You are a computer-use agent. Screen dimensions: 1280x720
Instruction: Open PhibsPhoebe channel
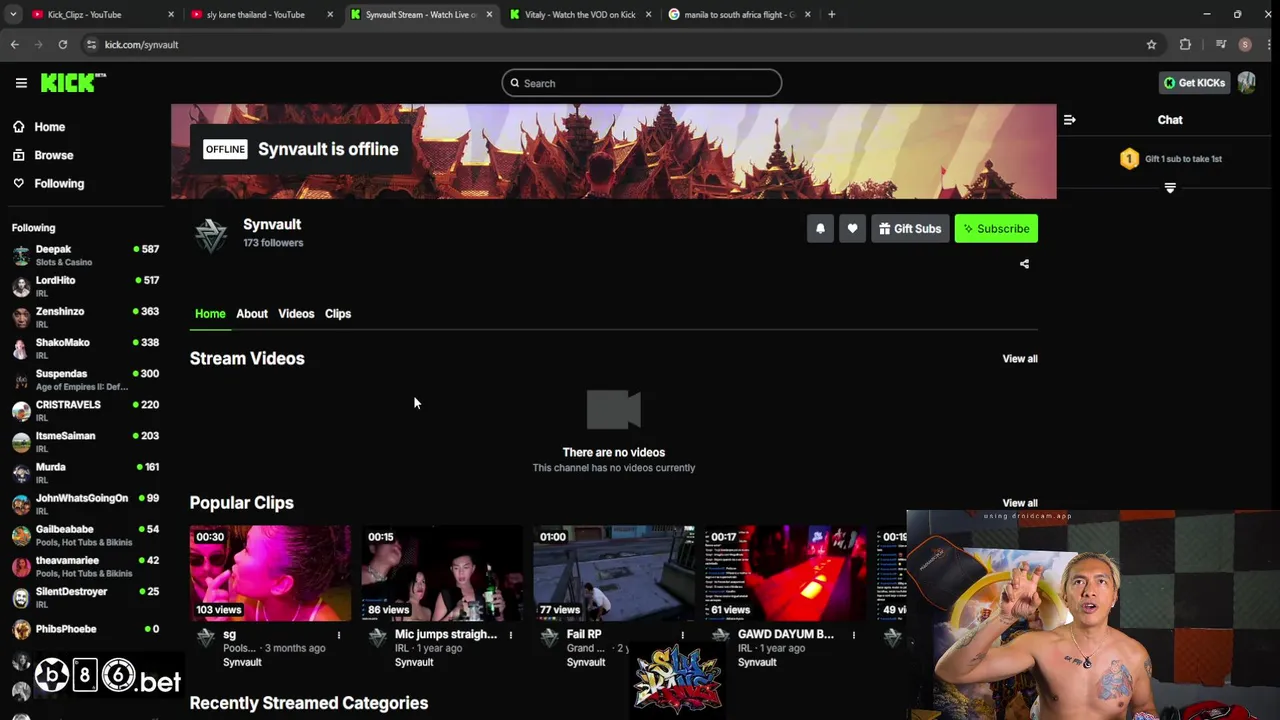[x=85, y=629]
